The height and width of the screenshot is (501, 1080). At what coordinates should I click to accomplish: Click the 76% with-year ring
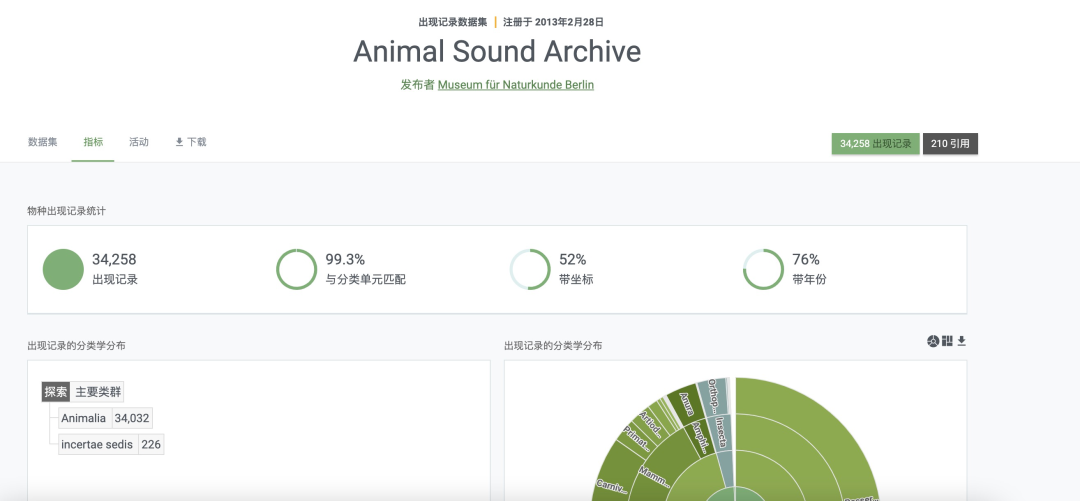pyautogui.click(x=763, y=270)
